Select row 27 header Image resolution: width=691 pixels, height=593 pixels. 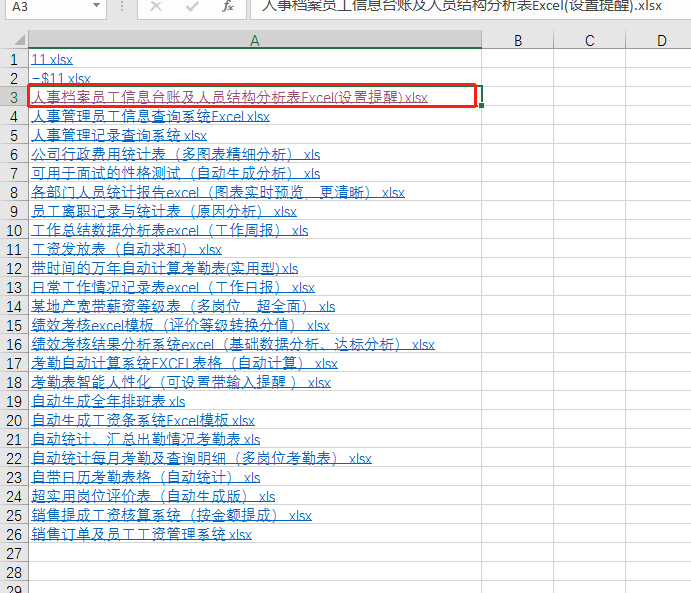[x=14, y=553]
